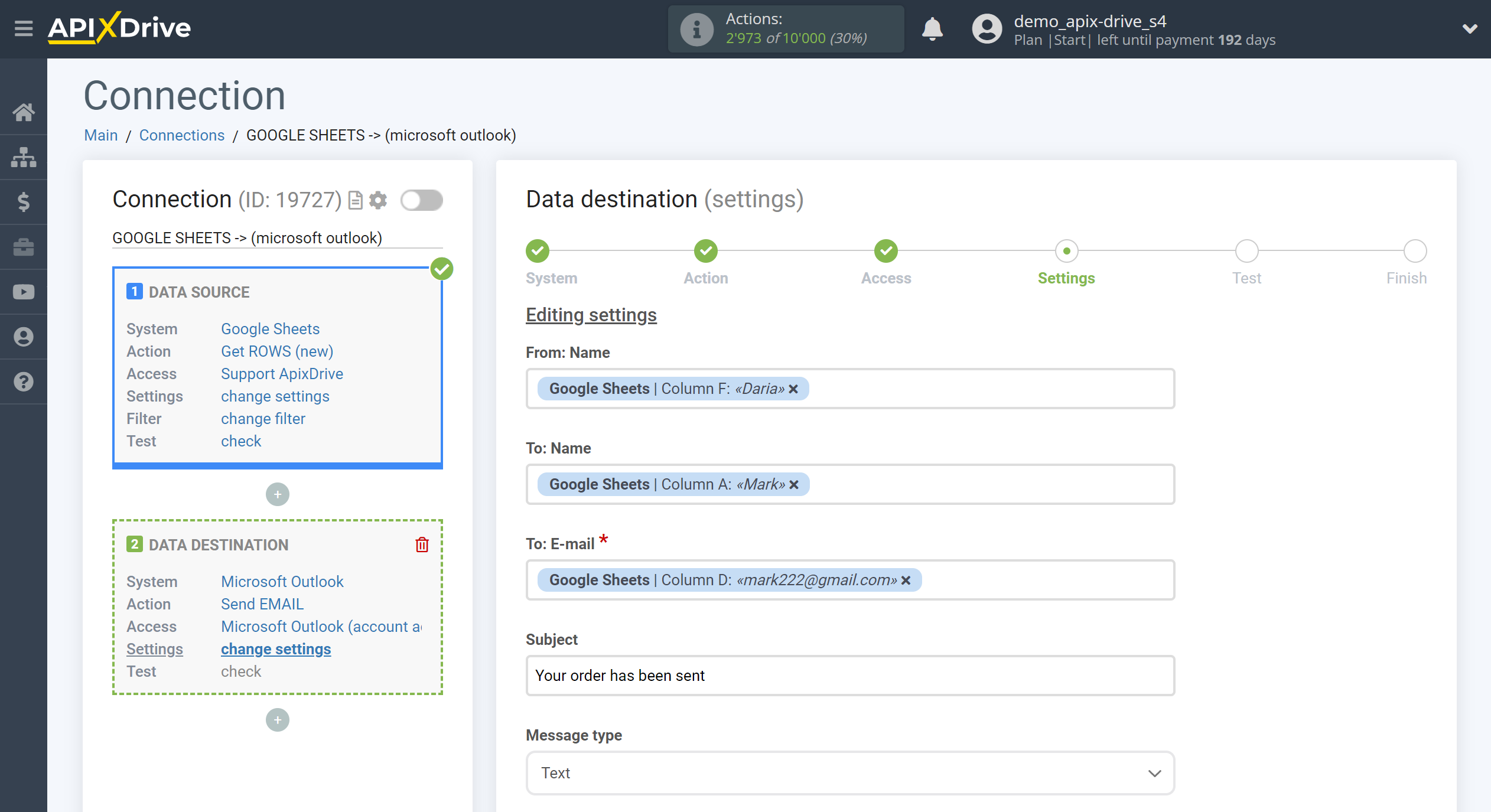Click Microsoft Outlook account access link
Viewport: 1491px width, 812px height.
[x=321, y=627]
